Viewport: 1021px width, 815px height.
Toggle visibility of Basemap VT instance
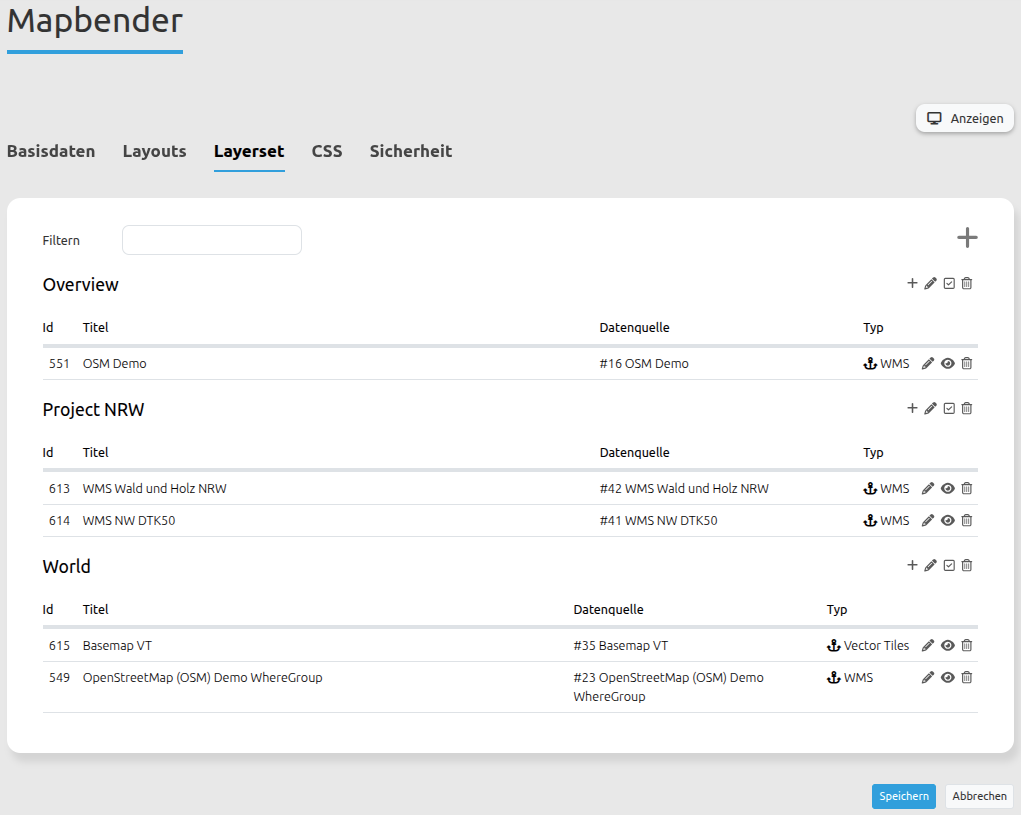tap(947, 646)
